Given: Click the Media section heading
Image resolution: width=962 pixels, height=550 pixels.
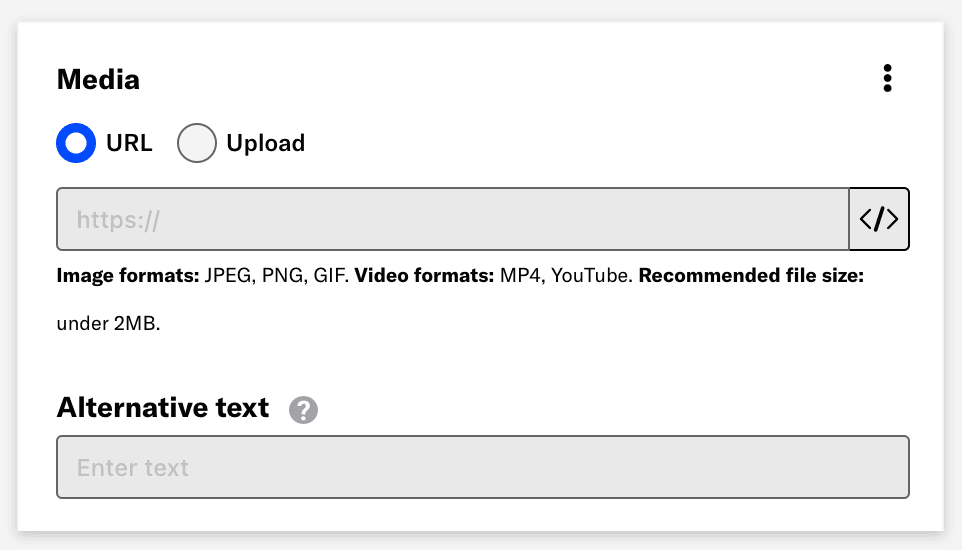Looking at the screenshot, I should click(98, 79).
